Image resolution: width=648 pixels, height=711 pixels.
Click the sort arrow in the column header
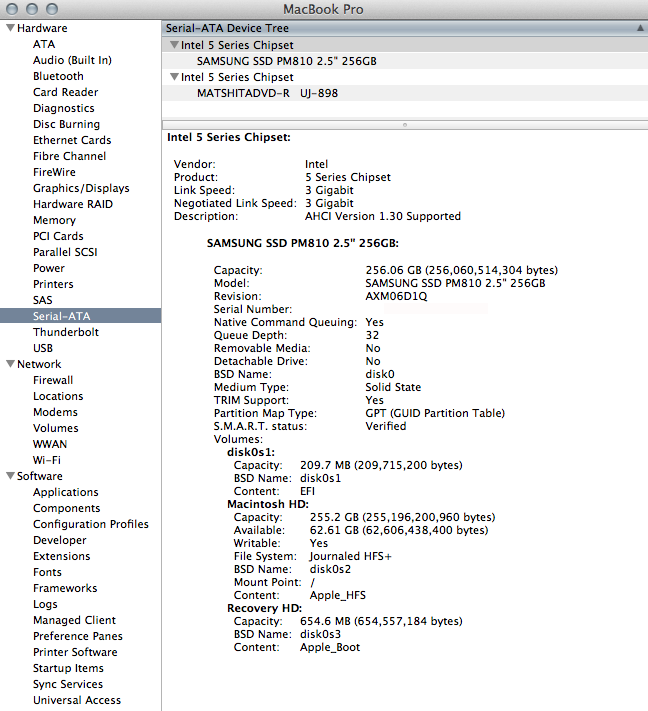(638, 28)
